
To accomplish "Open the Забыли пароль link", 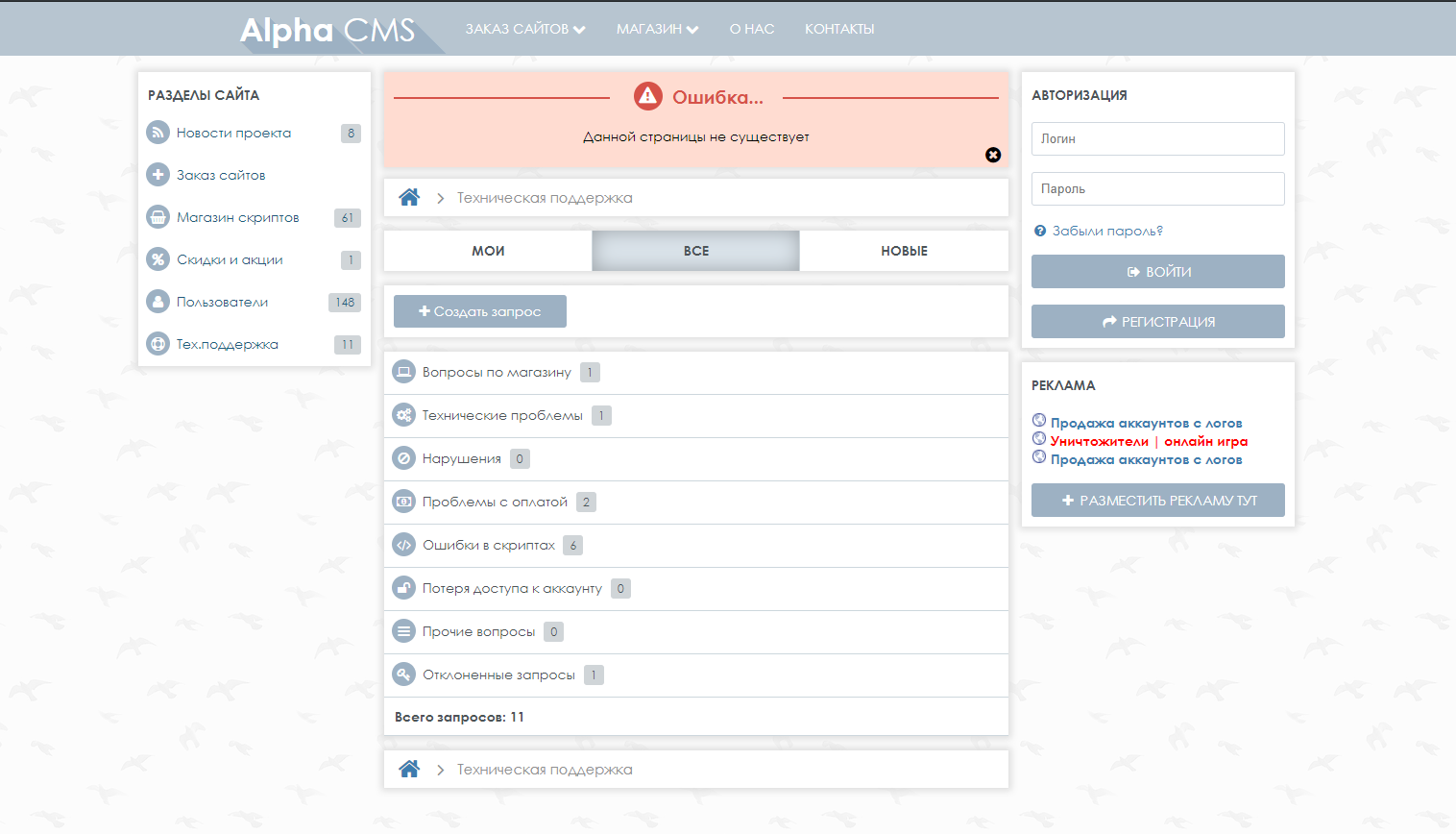I will [1106, 231].
